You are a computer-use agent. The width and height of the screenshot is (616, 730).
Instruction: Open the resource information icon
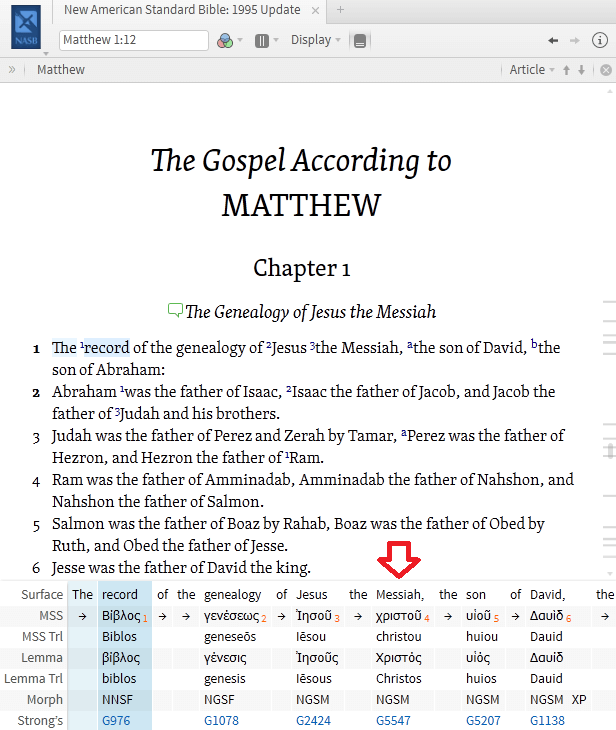coord(600,41)
